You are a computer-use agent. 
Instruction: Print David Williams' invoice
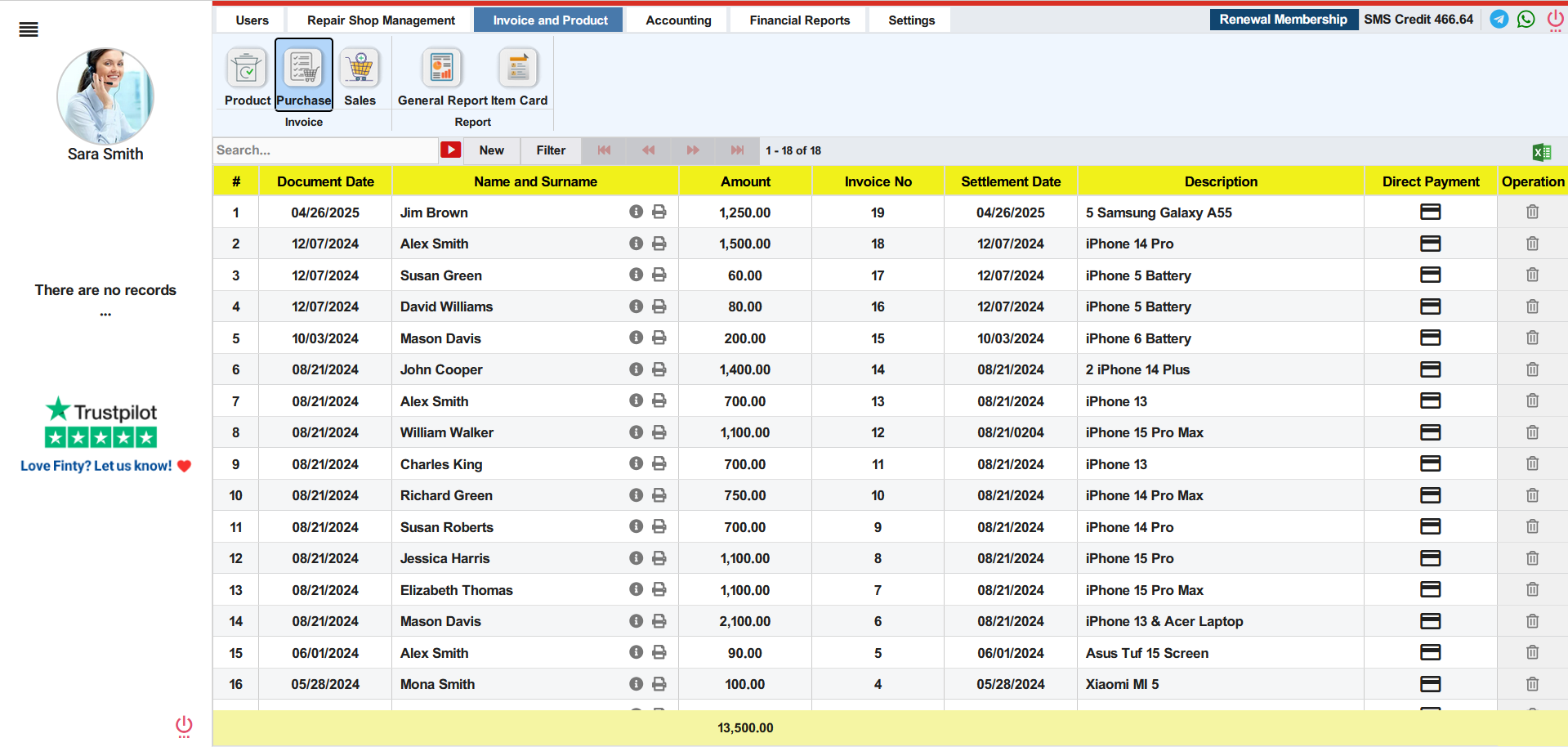coord(659,306)
